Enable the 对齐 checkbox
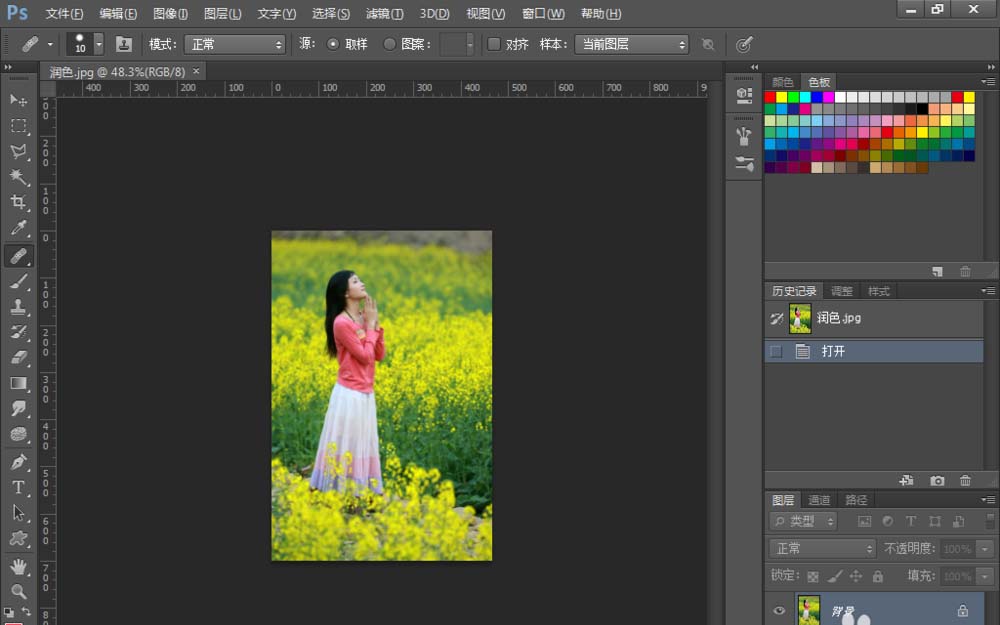This screenshot has width=1000, height=625. pyautogui.click(x=494, y=44)
